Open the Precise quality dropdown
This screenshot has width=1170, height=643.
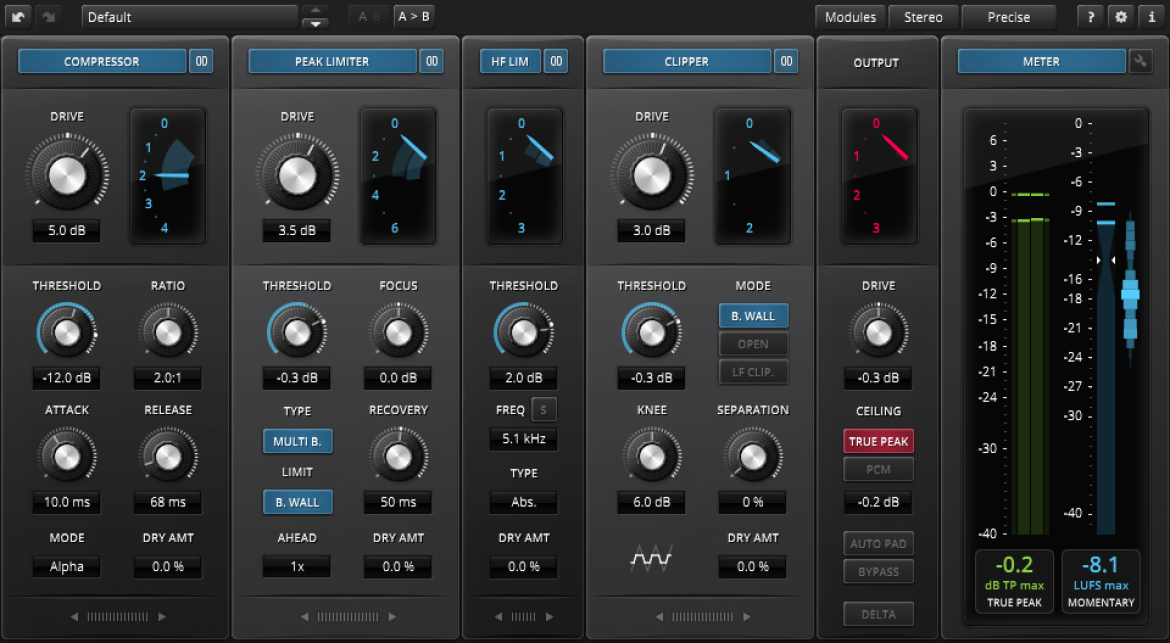click(x=1009, y=16)
